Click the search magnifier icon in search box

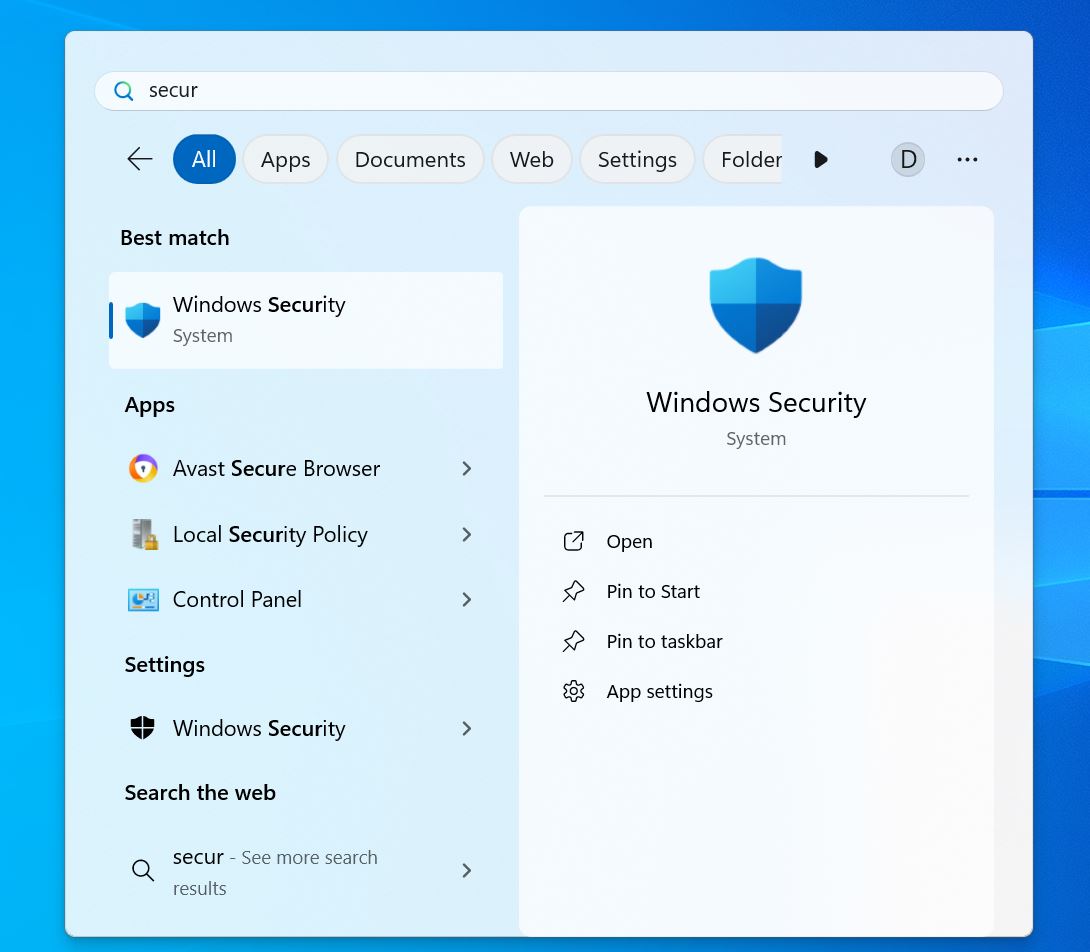point(124,90)
